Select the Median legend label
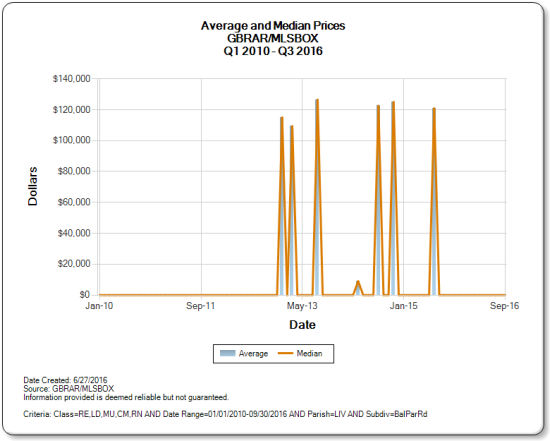 pos(309,353)
